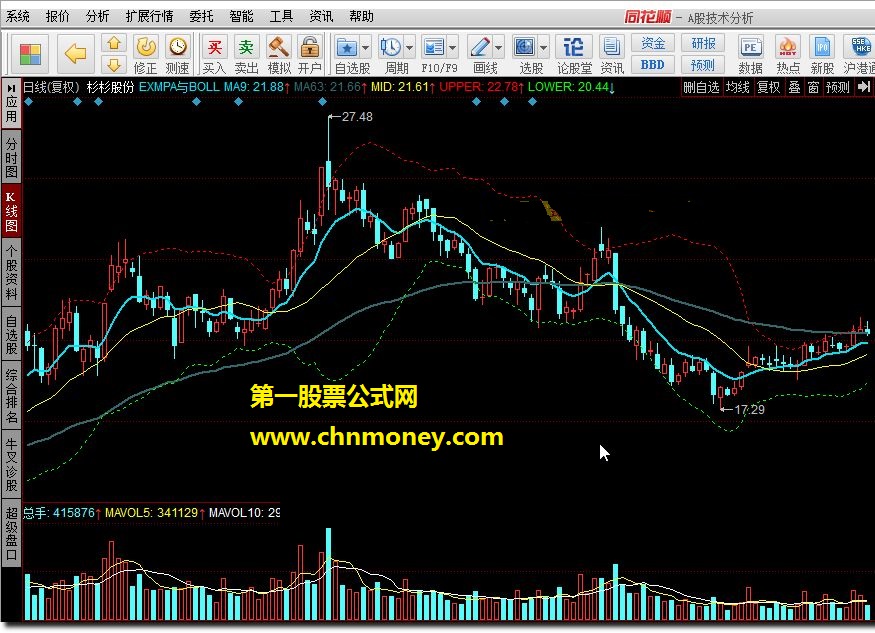Open the 工具 menu

click(281, 17)
